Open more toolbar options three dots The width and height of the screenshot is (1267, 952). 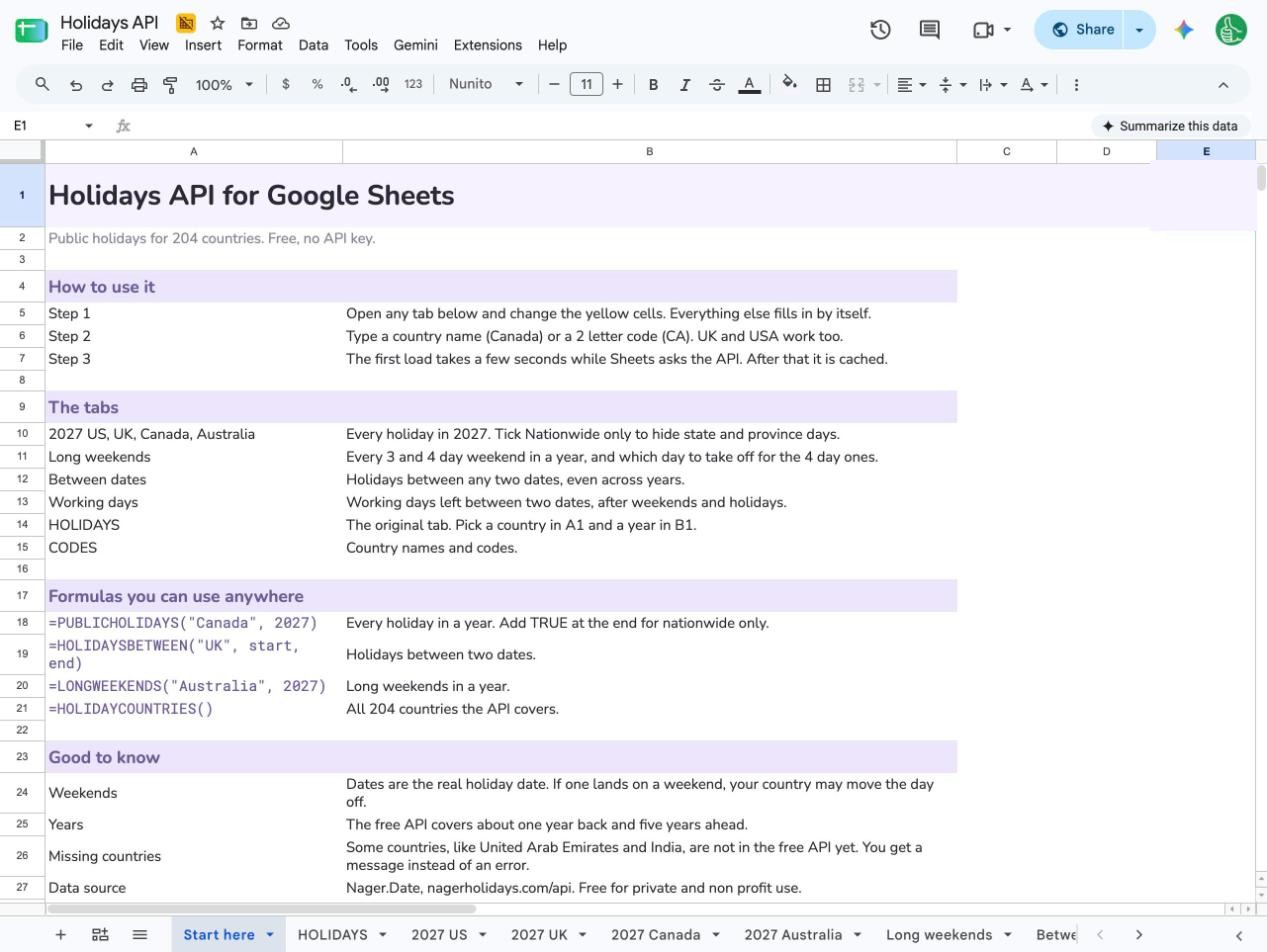1076,85
